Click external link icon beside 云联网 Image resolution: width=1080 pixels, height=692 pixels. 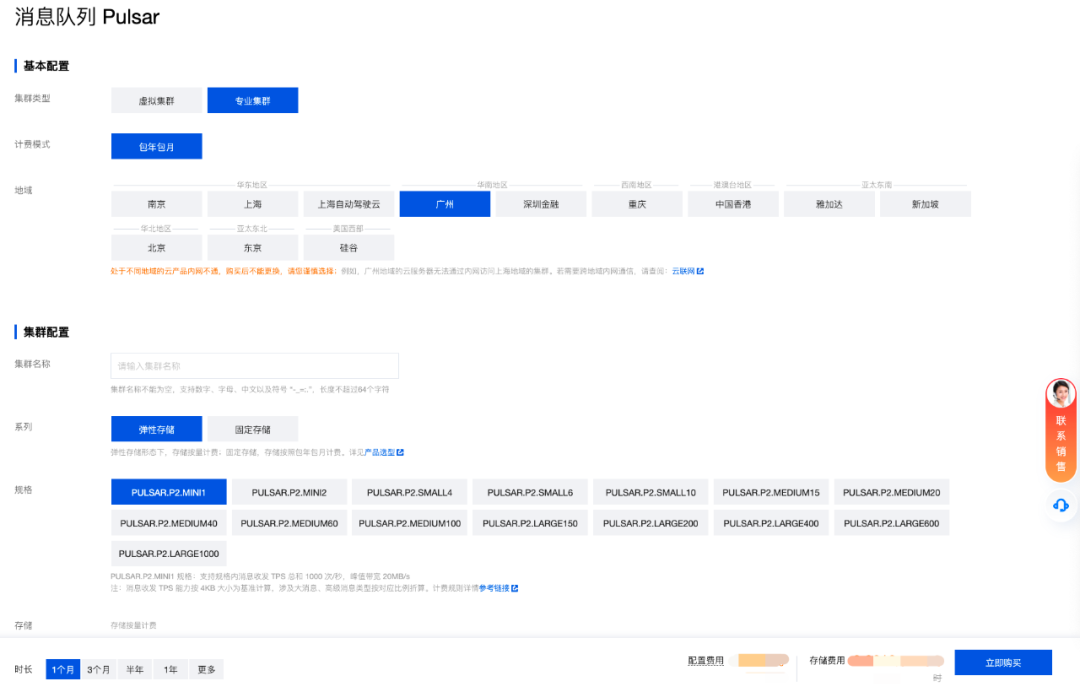pyautogui.click(x=700, y=271)
